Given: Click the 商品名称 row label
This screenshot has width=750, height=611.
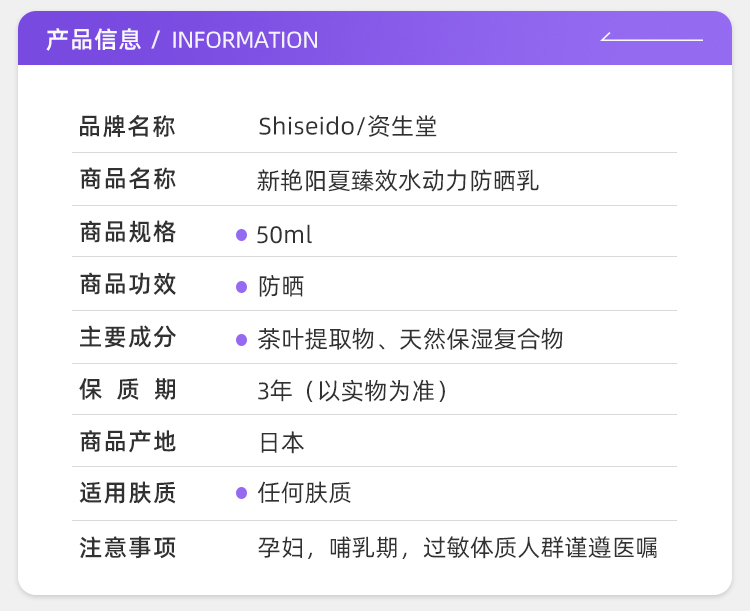Looking at the screenshot, I should (x=128, y=180).
